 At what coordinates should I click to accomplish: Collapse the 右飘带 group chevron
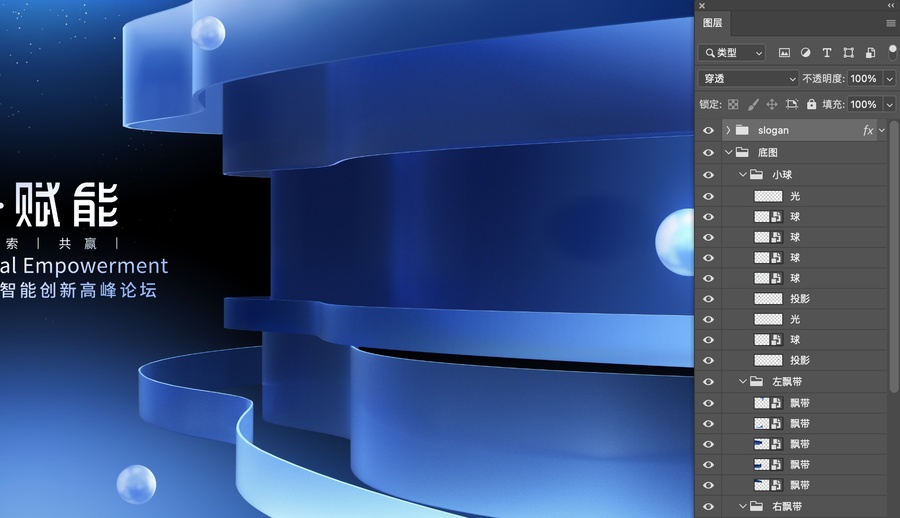click(742, 506)
